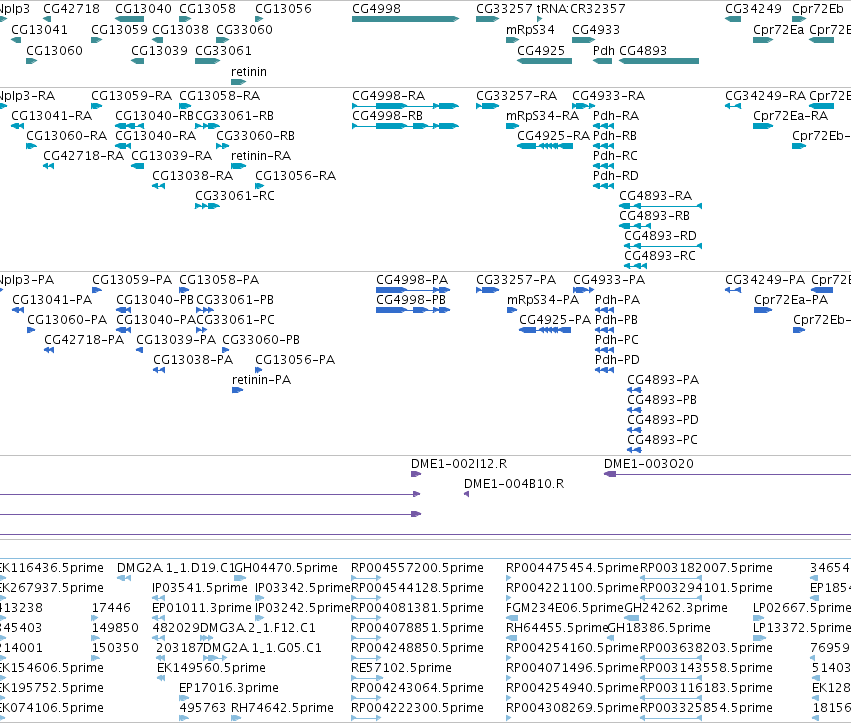The image size is (851, 723).
Task: Click the CG4998-RA transcript
Action: click(x=405, y=106)
